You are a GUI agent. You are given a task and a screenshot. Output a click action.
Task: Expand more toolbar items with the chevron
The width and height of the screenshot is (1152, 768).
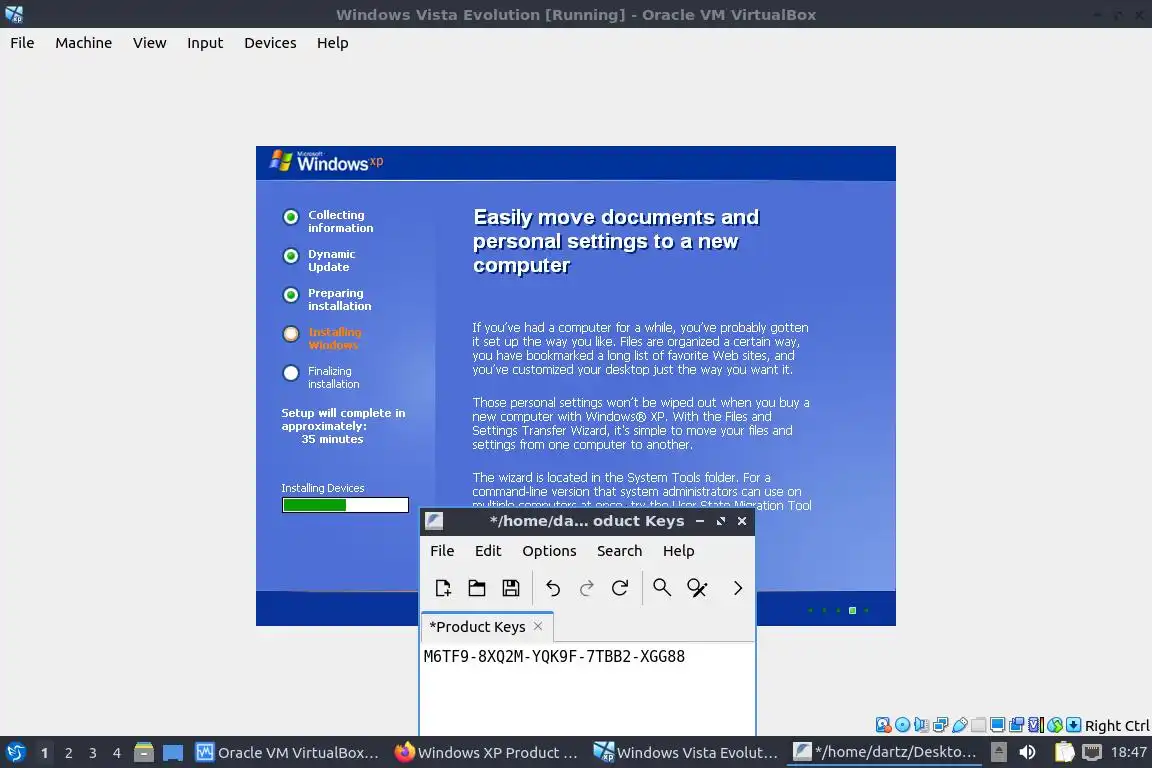[738, 588]
